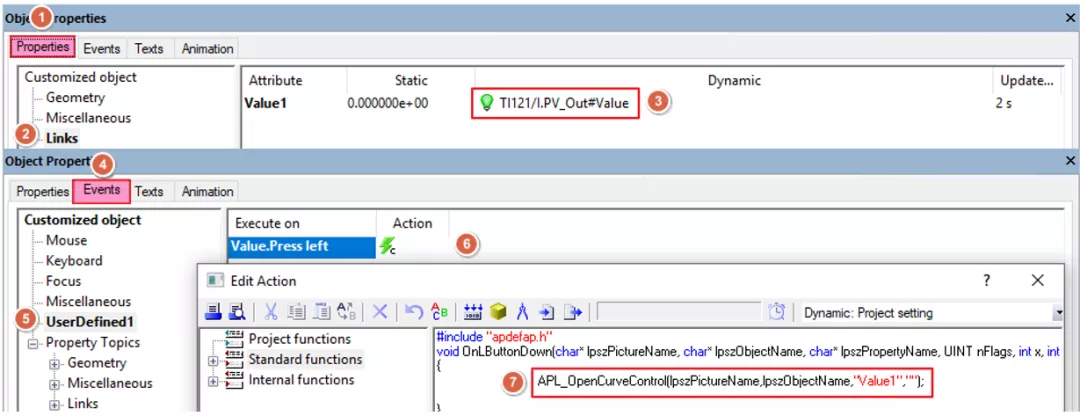Click the import action arrow icon
Screen dimensions: 1080x416
tap(547, 313)
